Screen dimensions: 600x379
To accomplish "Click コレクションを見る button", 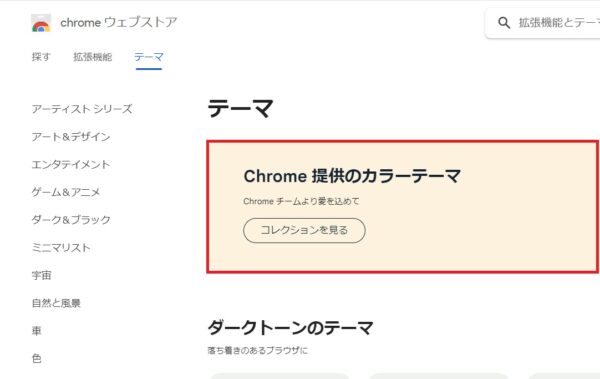I will [x=304, y=230].
